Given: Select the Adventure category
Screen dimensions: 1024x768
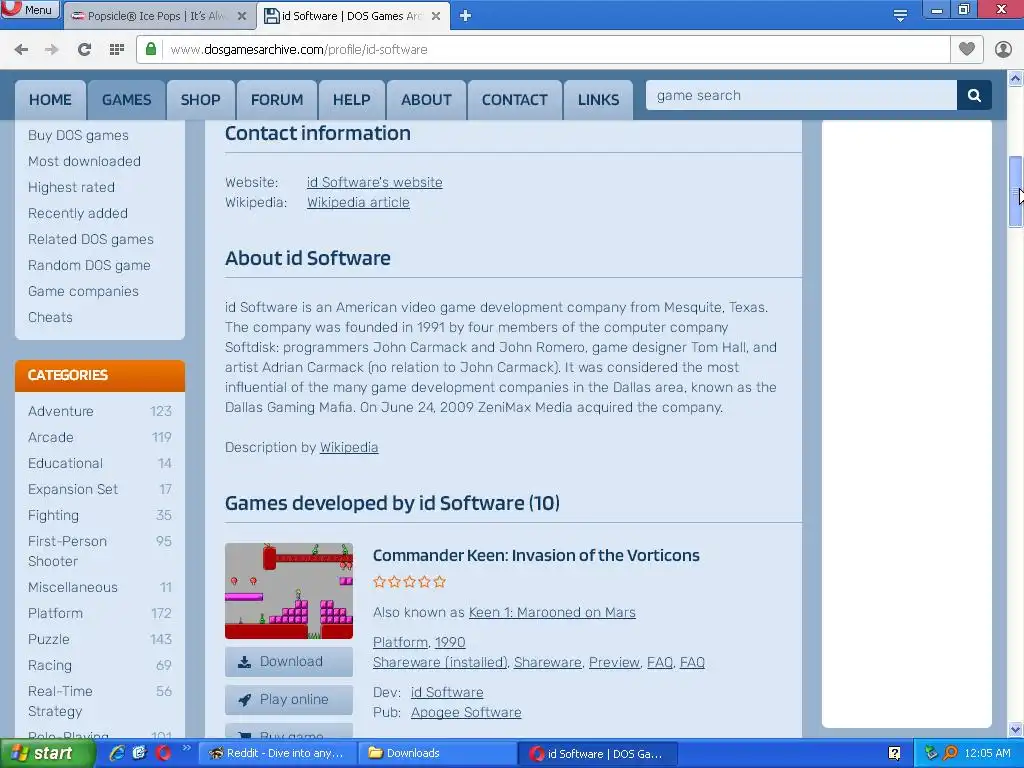Looking at the screenshot, I should [61, 411].
